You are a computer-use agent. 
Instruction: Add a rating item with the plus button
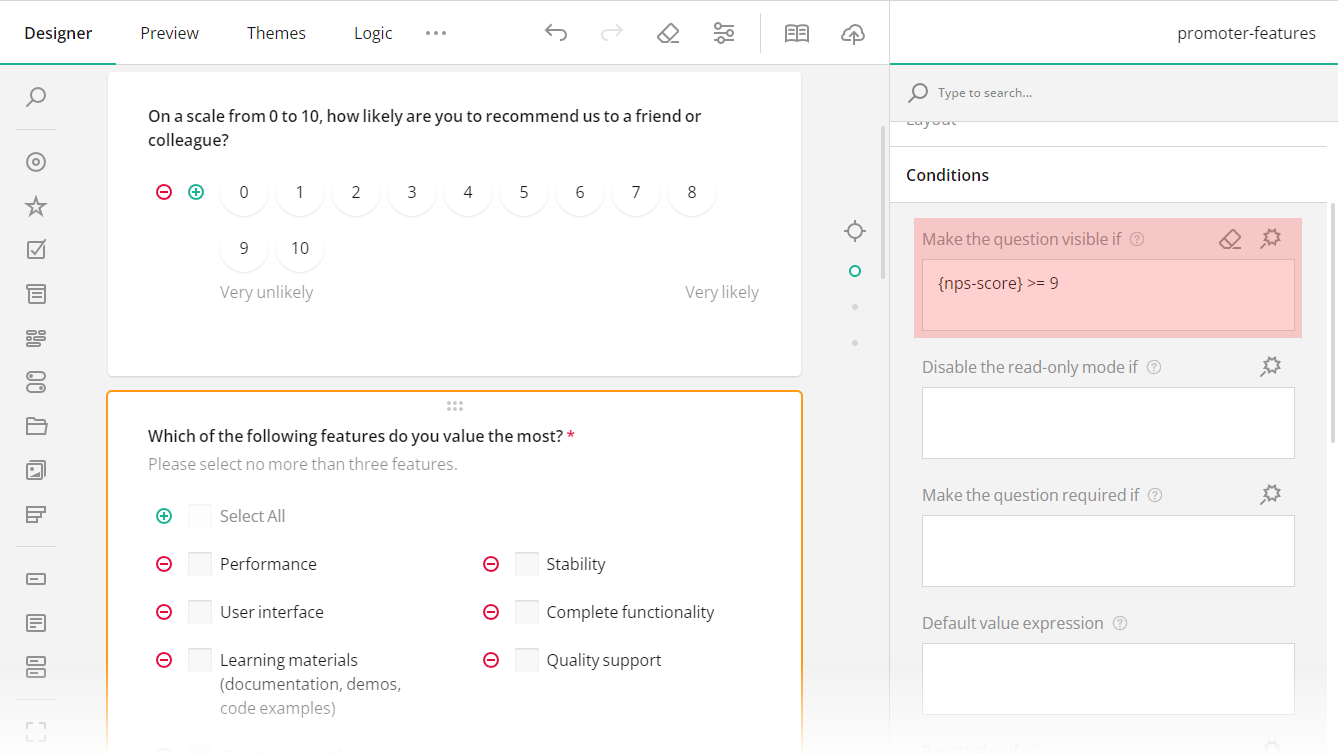pyautogui.click(x=196, y=191)
